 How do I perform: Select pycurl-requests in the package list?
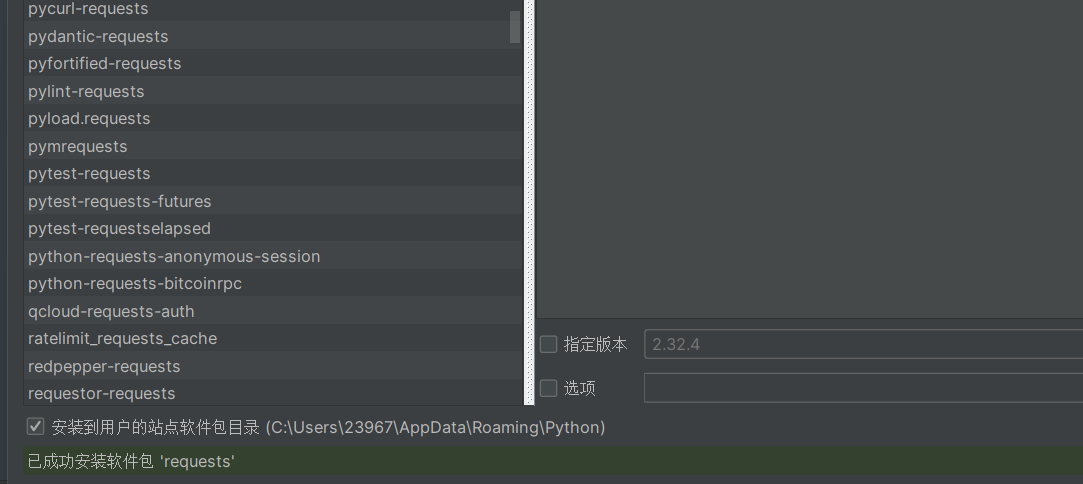pos(273,10)
